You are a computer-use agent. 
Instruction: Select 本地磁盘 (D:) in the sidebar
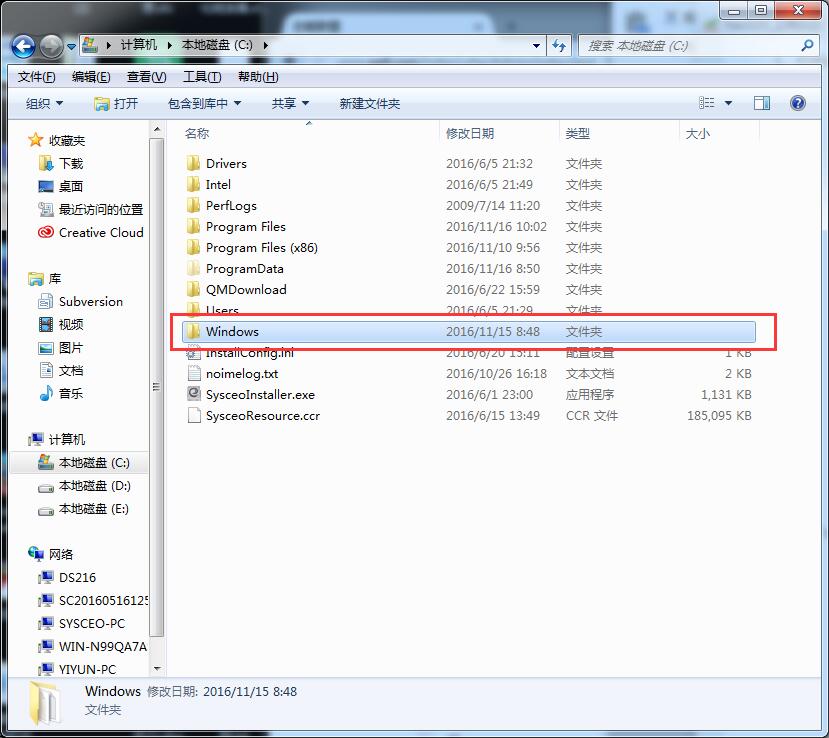(94, 485)
